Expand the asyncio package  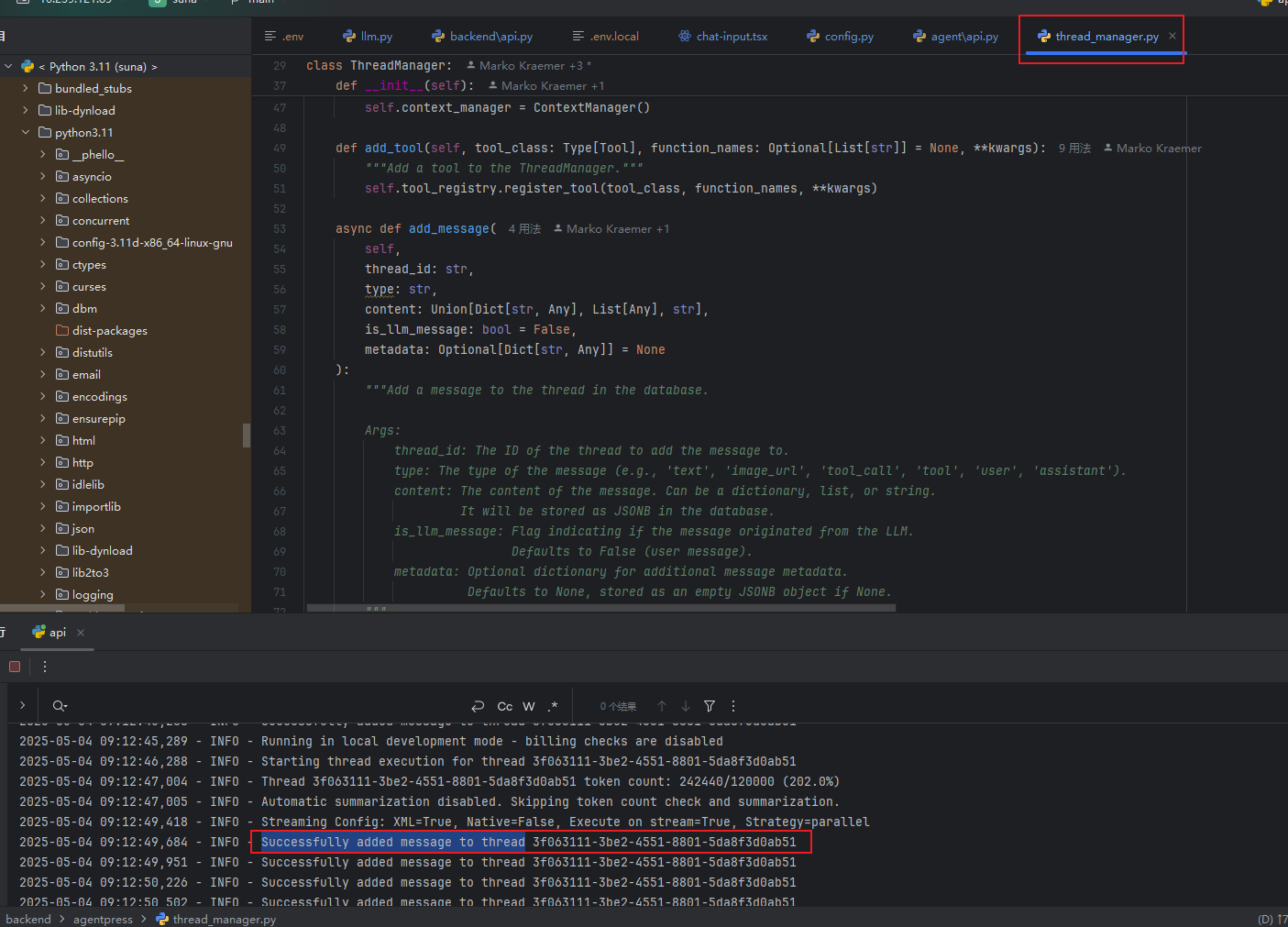[43, 176]
